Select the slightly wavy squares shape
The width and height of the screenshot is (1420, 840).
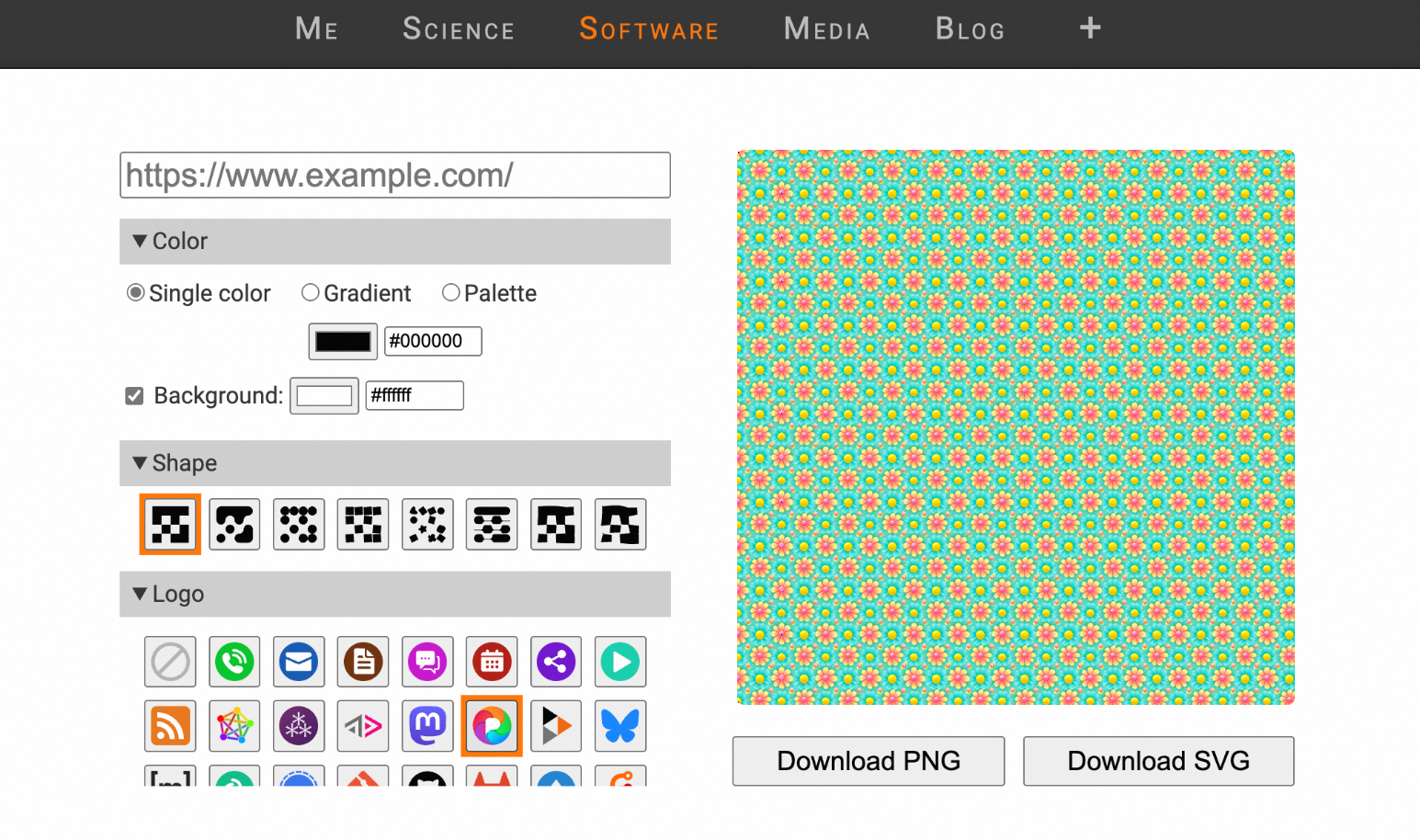coord(556,525)
